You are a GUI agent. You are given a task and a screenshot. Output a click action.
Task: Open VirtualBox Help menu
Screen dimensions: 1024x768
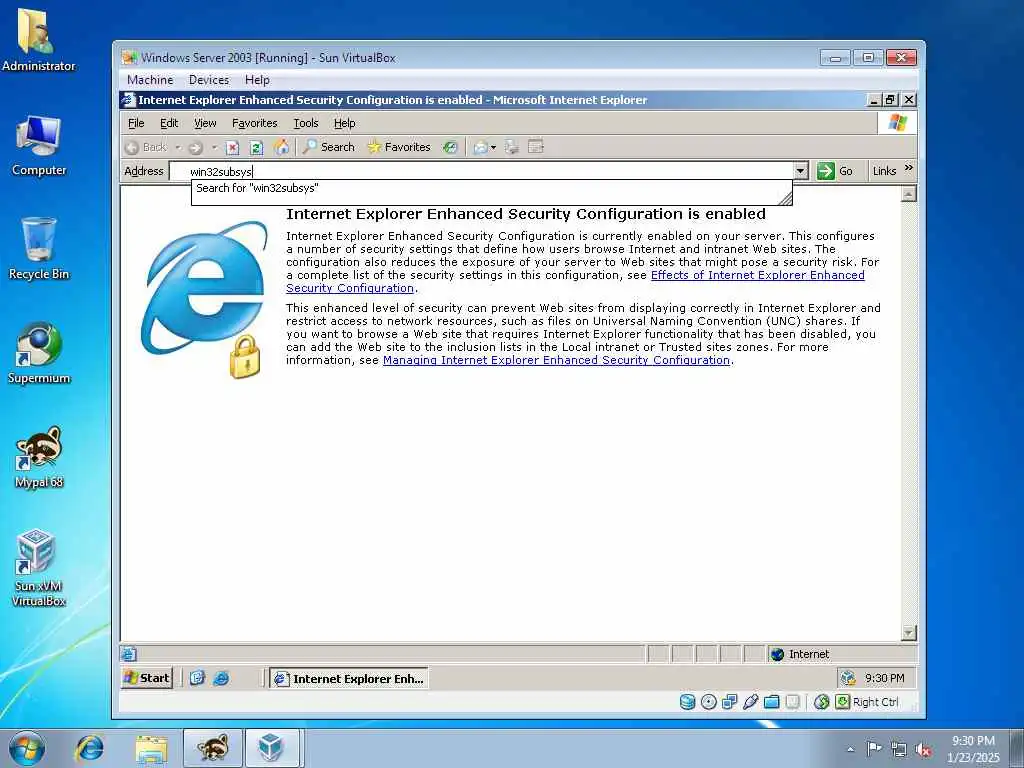[x=257, y=80]
